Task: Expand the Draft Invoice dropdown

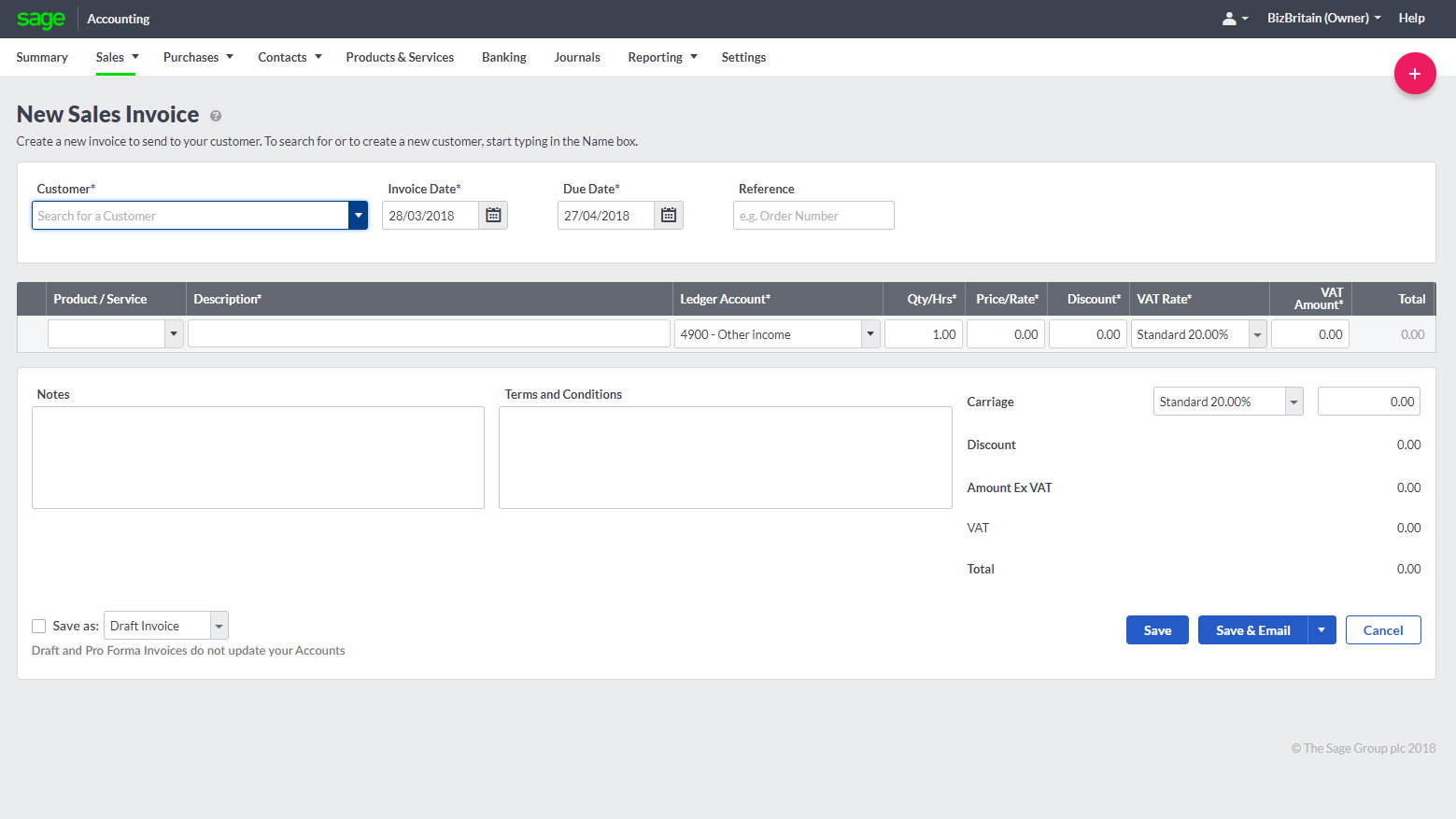Action: (219, 625)
